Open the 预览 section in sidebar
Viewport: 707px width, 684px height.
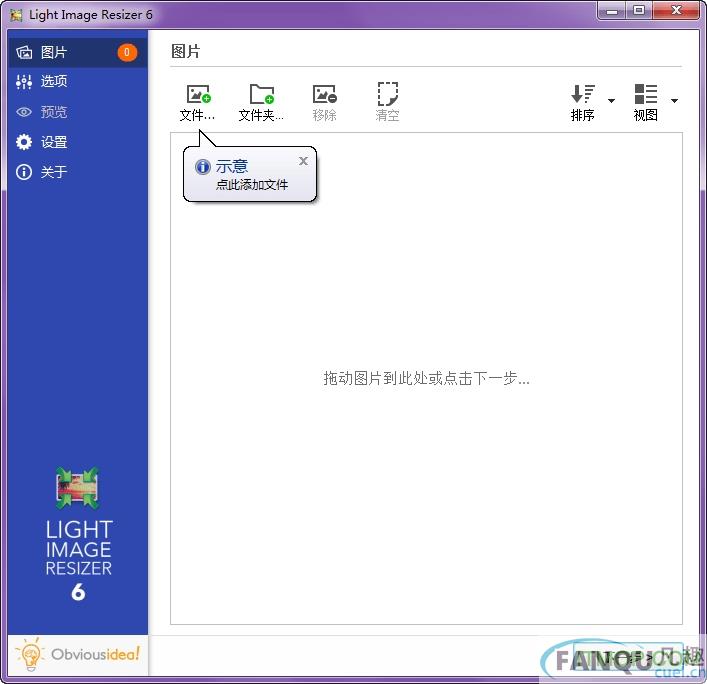point(78,112)
